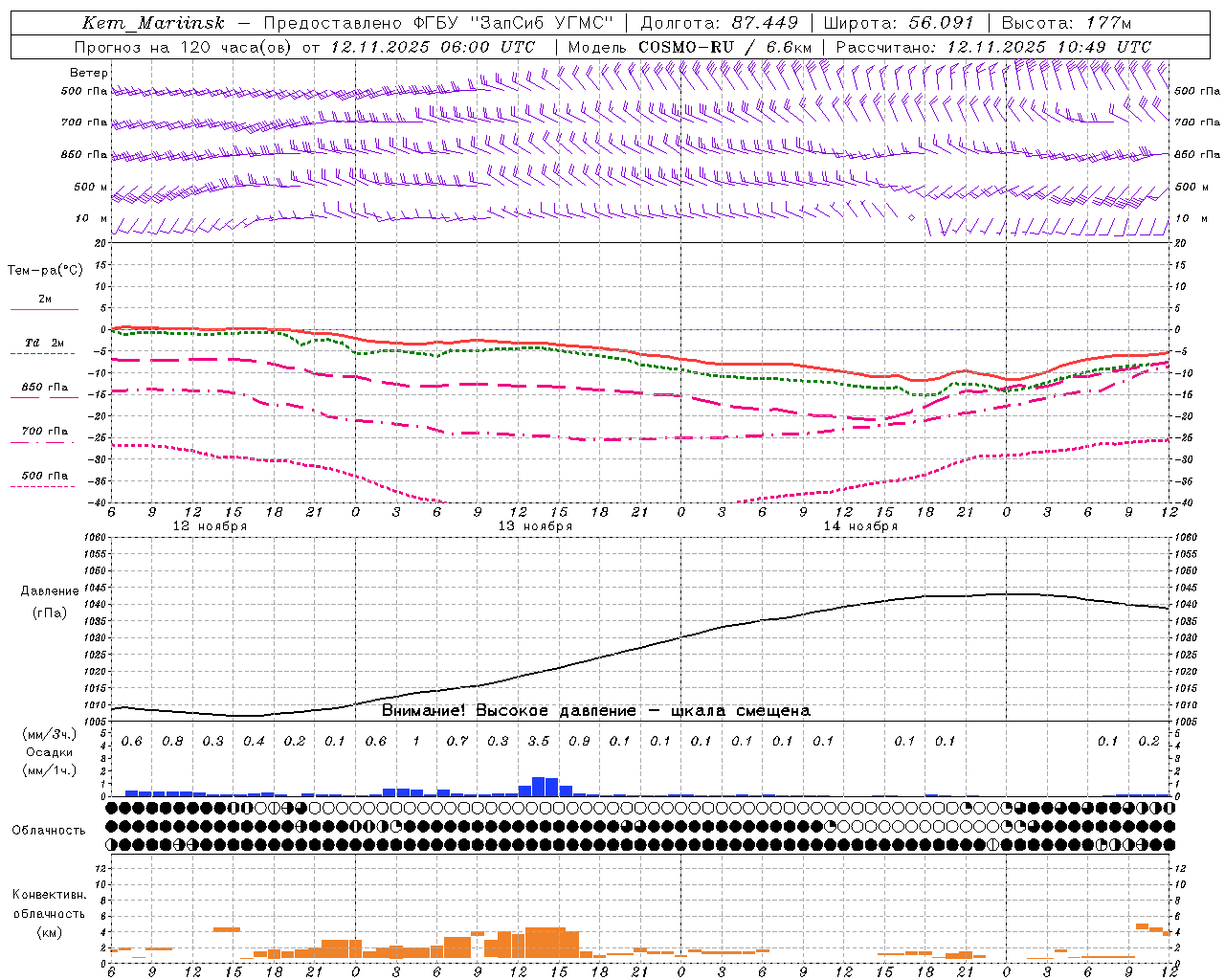Image resolution: width=1225 pixels, height=980 pixels.
Task: Click the Тем-ра(°C) axis title
Action: [45, 271]
